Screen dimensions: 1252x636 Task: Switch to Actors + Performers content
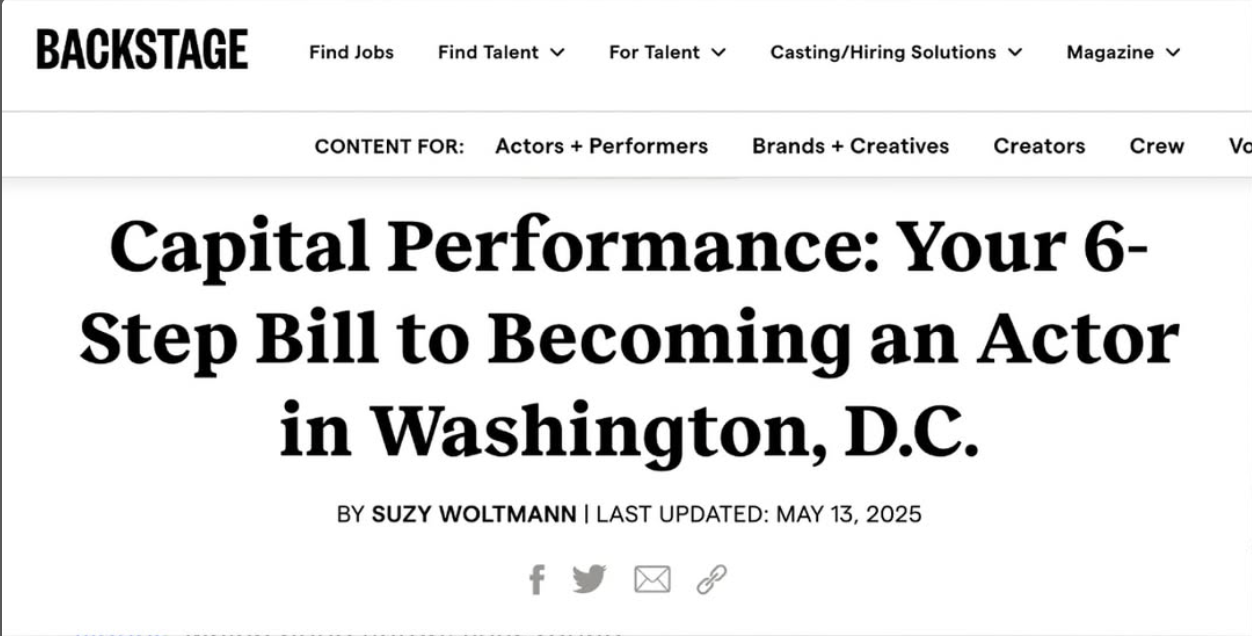point(601,146)
